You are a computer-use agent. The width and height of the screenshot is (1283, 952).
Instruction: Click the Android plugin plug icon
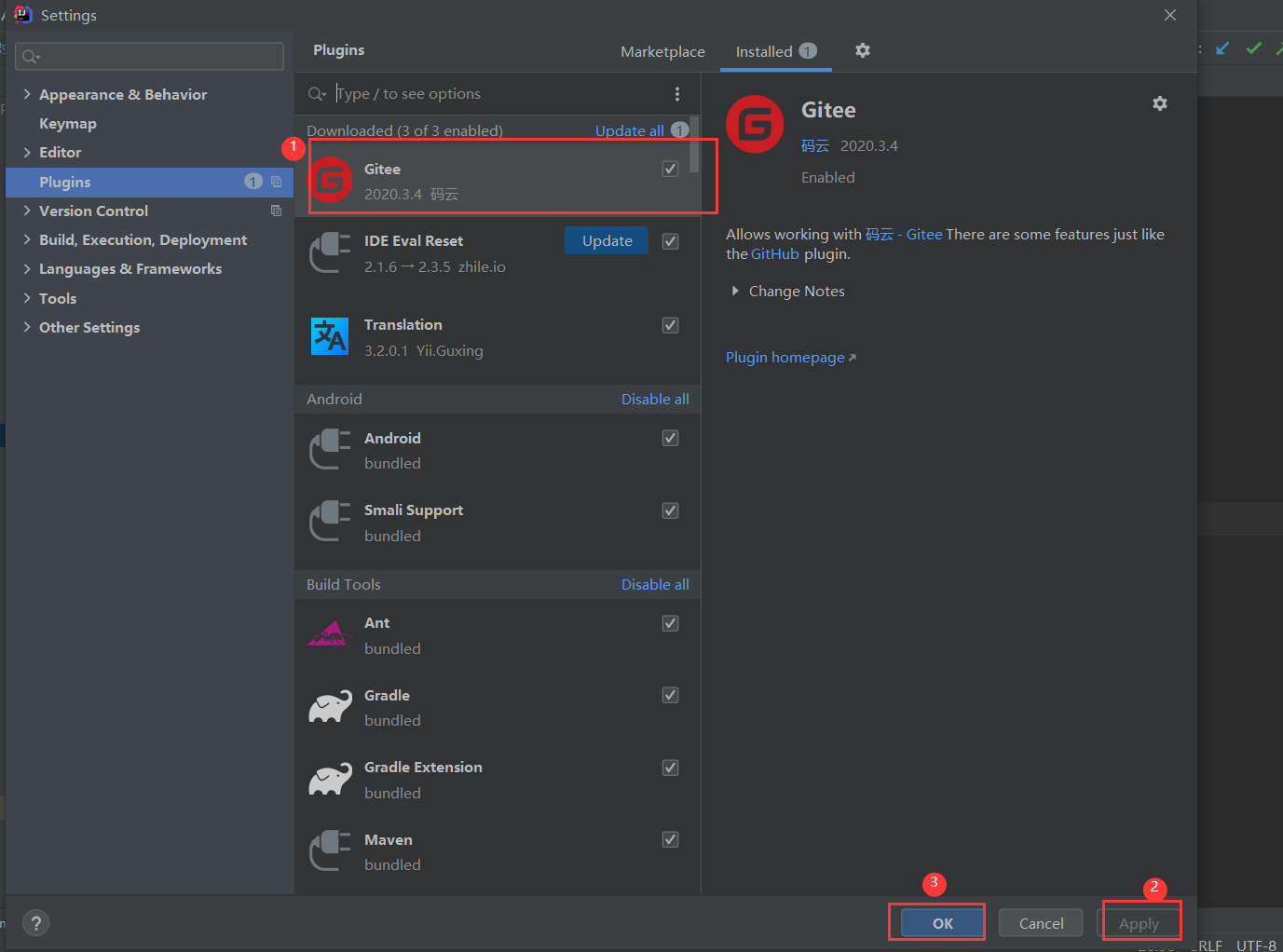coord(331,449)
